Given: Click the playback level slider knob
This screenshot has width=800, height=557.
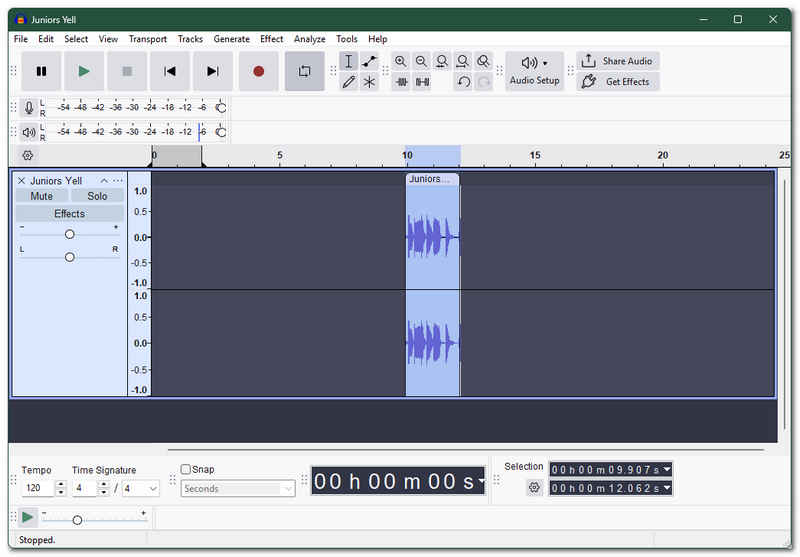Looking at the screenshot, I should pos(221,132).
